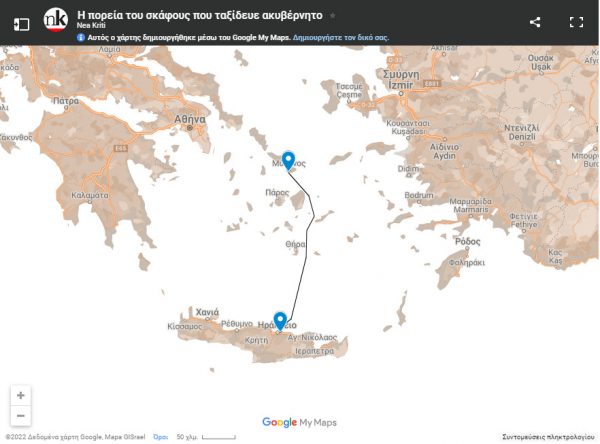The height and width of the screenshot is (444, 600).
Task: Click the share map icon
Action: 535,22
